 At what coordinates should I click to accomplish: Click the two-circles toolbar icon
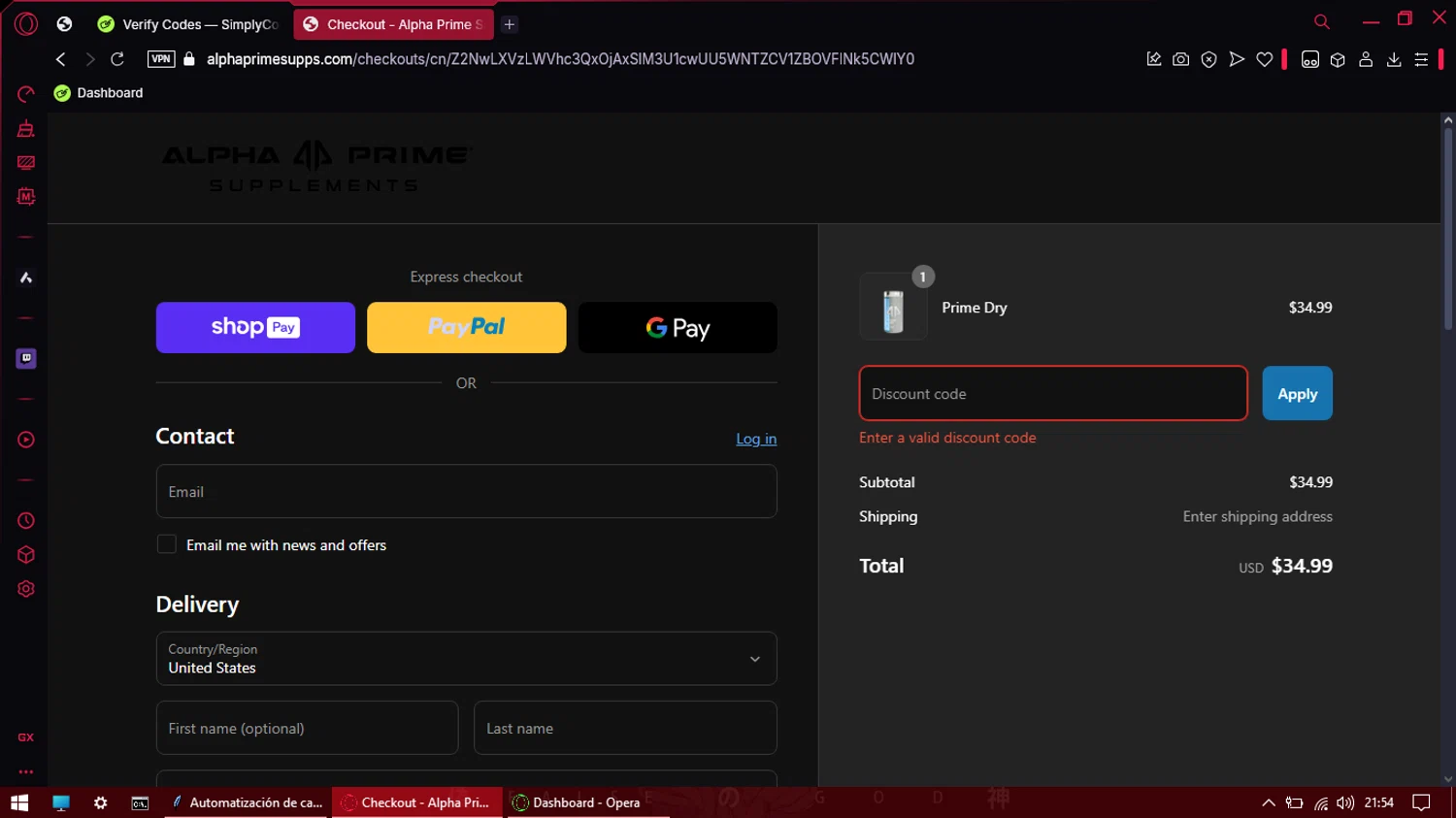tap(1310, 59)
